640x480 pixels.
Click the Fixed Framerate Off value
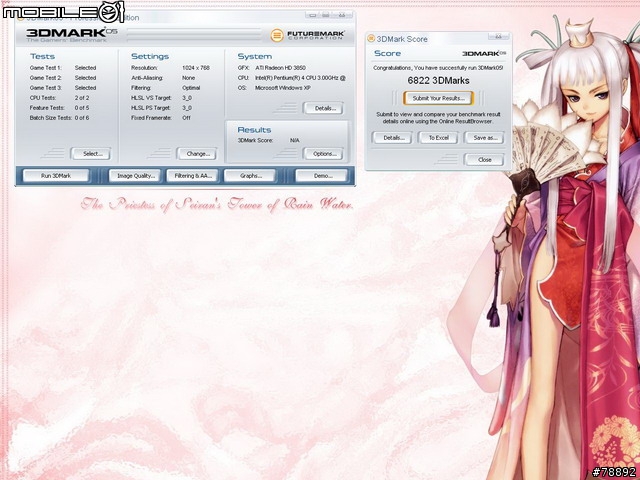[186, 118]
